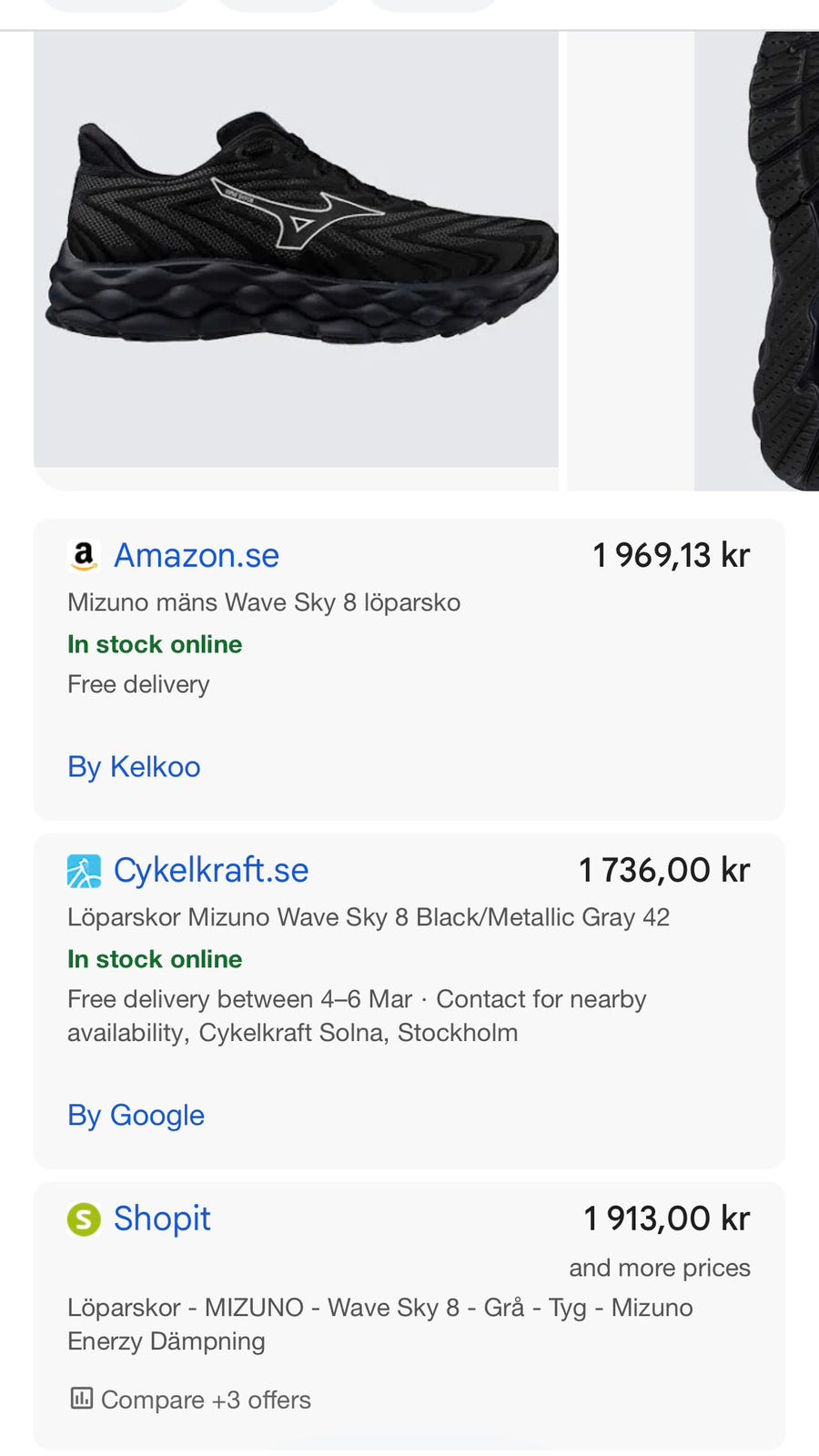Click the Amazon logo icon
The width and height of the screenshot is (819, 1456).
click(x=84, y=555)
